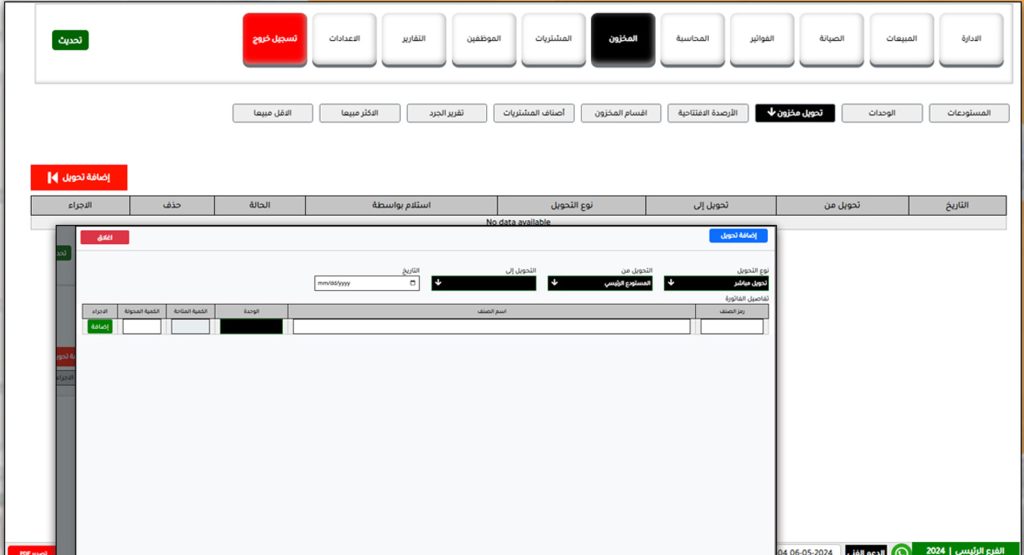
Task: Click into the اسم الصنف text field
Action: [491, 327]
